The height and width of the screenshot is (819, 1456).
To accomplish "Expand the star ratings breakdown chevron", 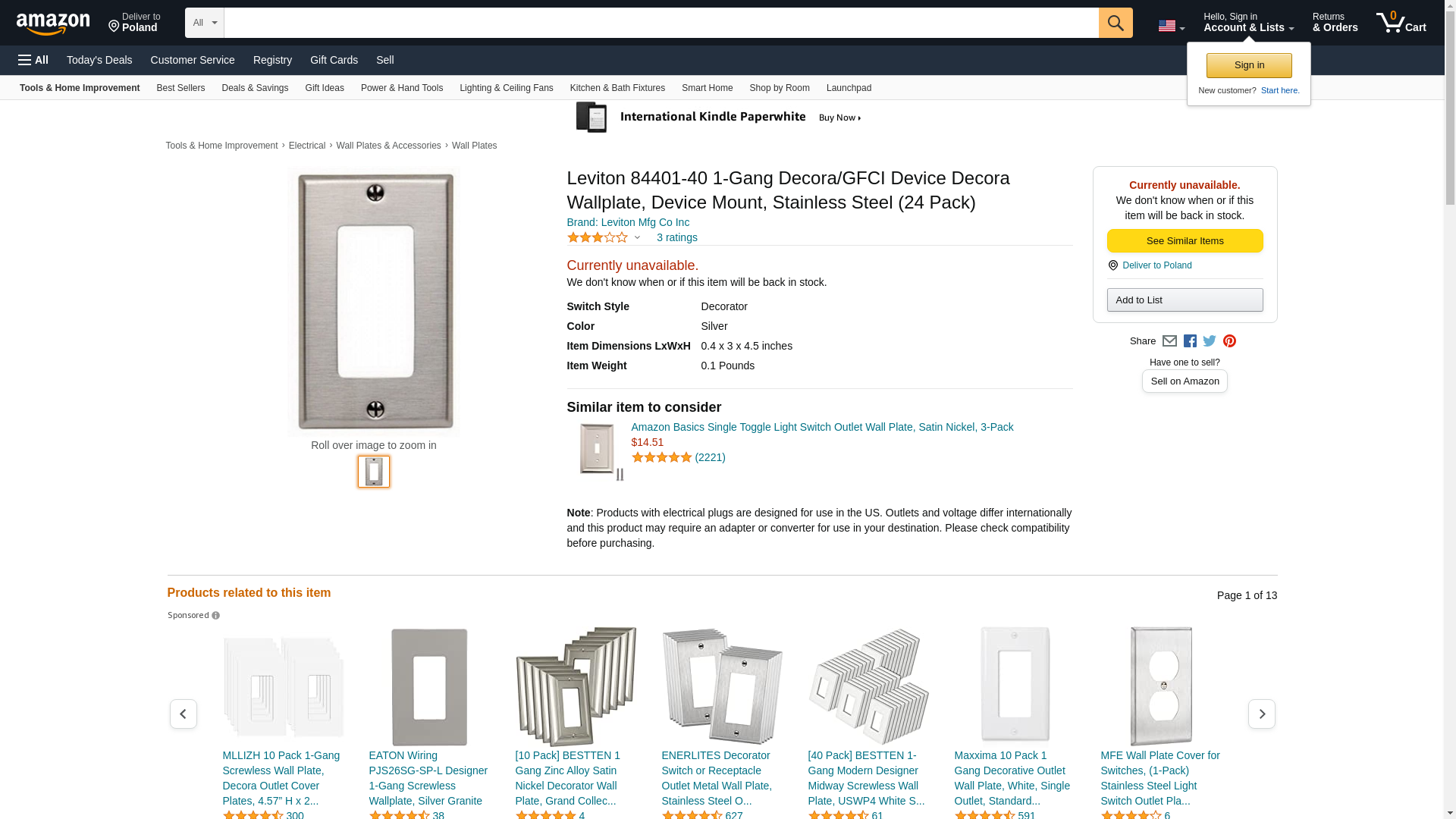I will [x=637, y=237].
